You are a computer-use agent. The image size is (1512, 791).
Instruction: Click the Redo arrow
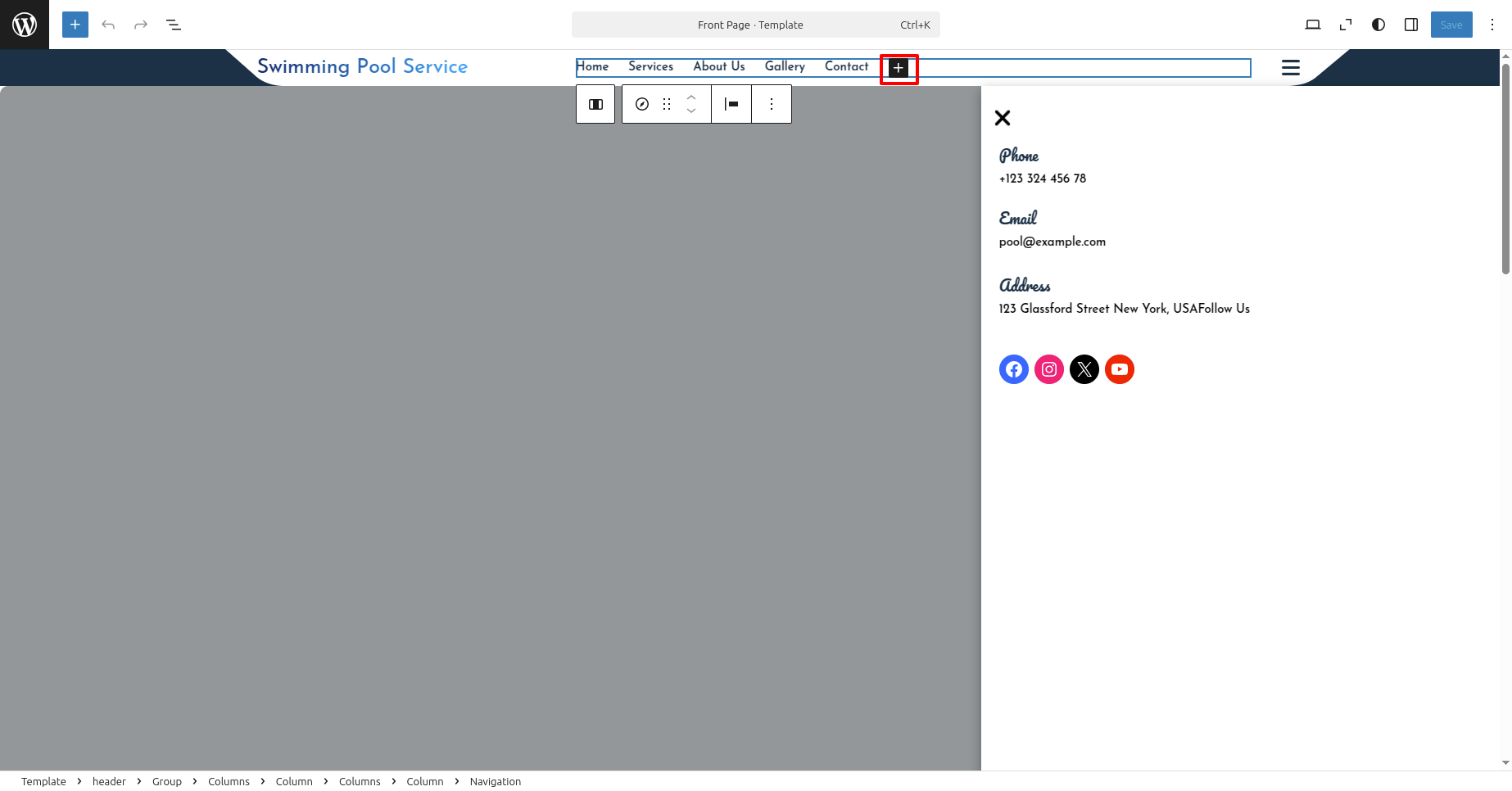pos(141,25)
